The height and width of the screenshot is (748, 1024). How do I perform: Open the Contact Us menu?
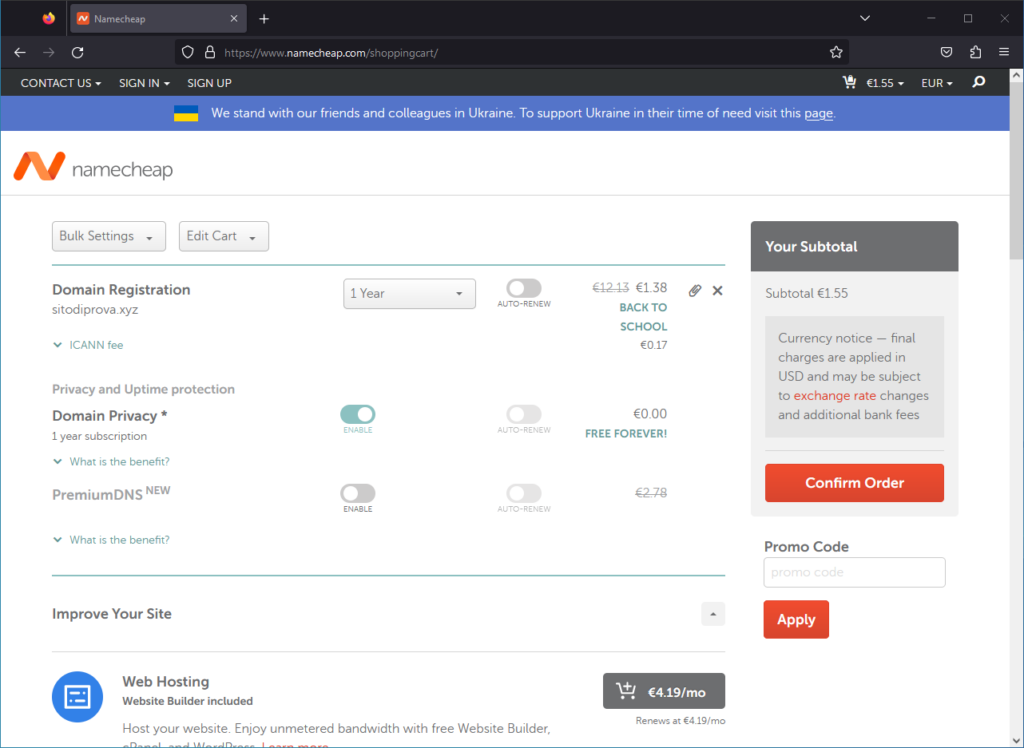61,83
